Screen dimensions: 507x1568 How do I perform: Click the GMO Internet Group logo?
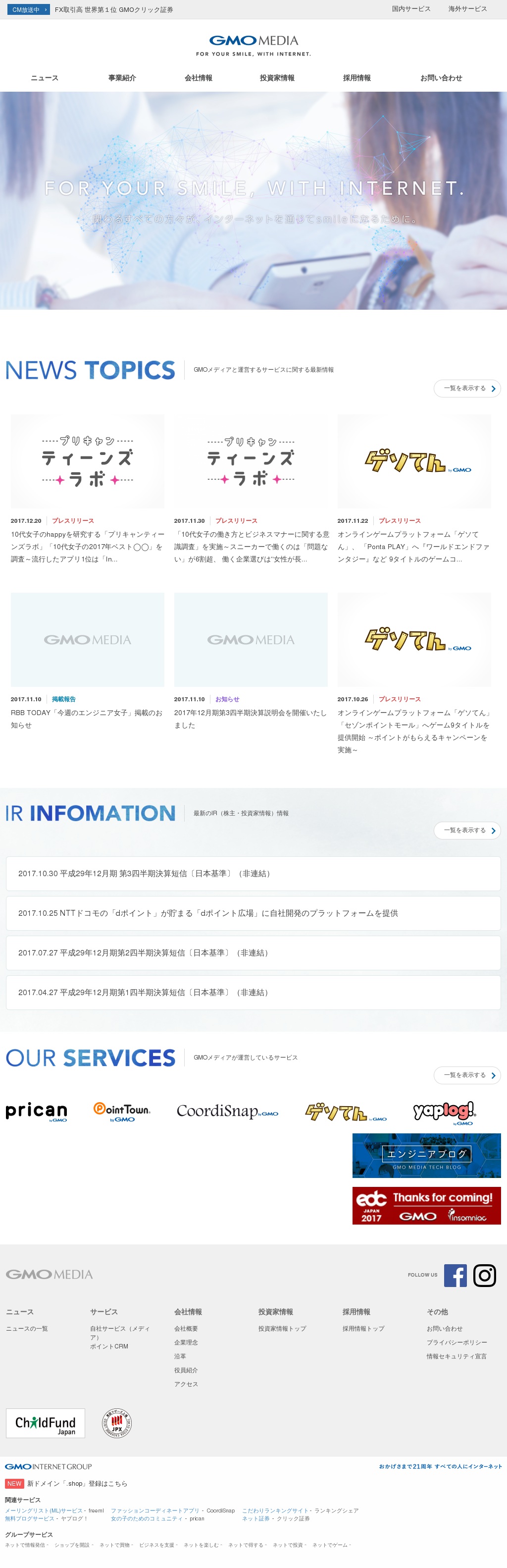coord(49,1467)
